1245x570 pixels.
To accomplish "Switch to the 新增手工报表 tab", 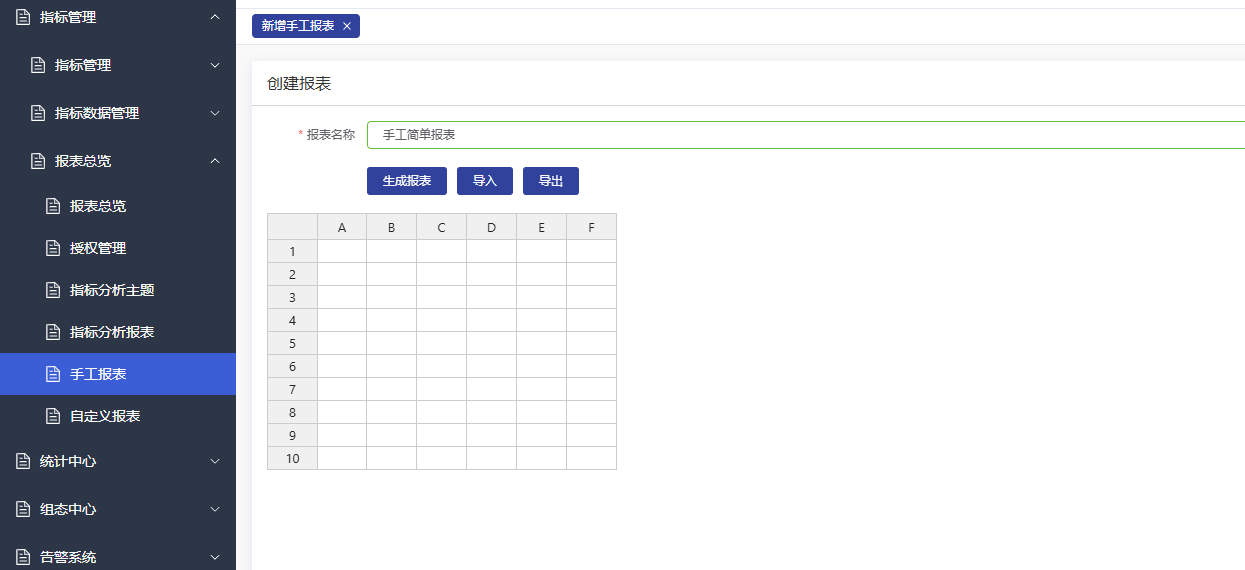I will tap(297, 26).
